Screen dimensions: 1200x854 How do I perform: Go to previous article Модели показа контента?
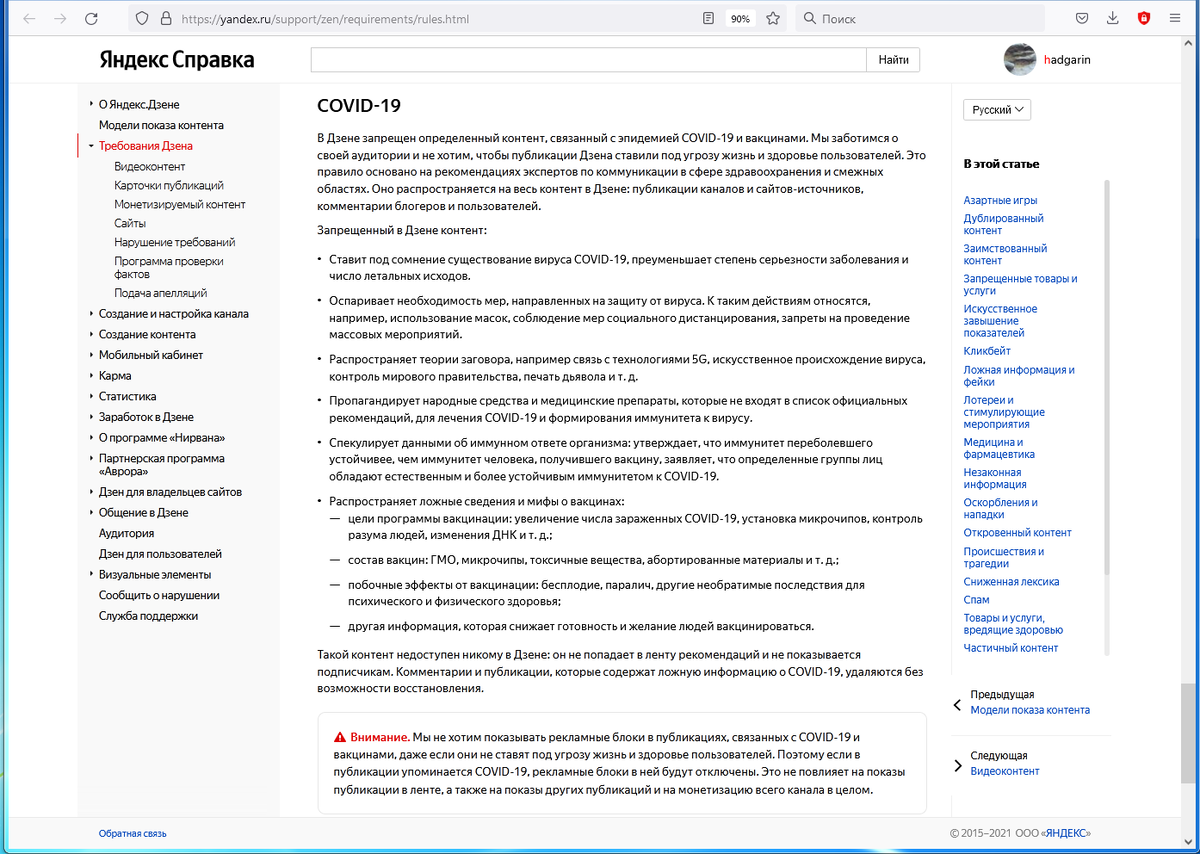(1030, 711)
